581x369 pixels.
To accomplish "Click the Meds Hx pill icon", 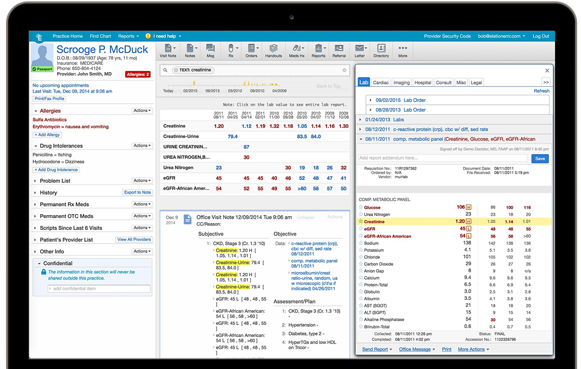I will (x=297, y=50).
